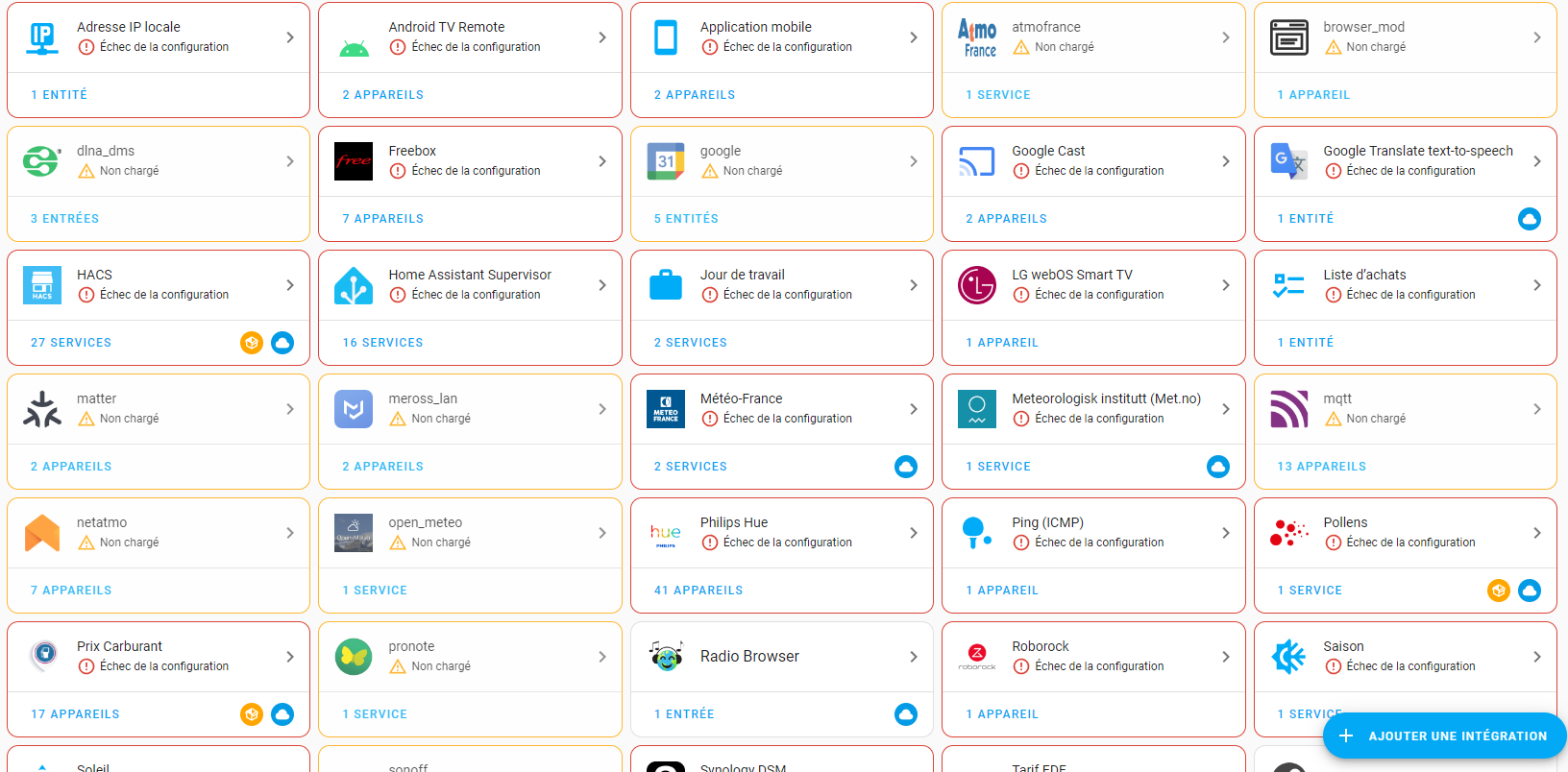Viewport: 1568px width, 772px height.
Task: Click the Roborock logo
Action: 977,657
